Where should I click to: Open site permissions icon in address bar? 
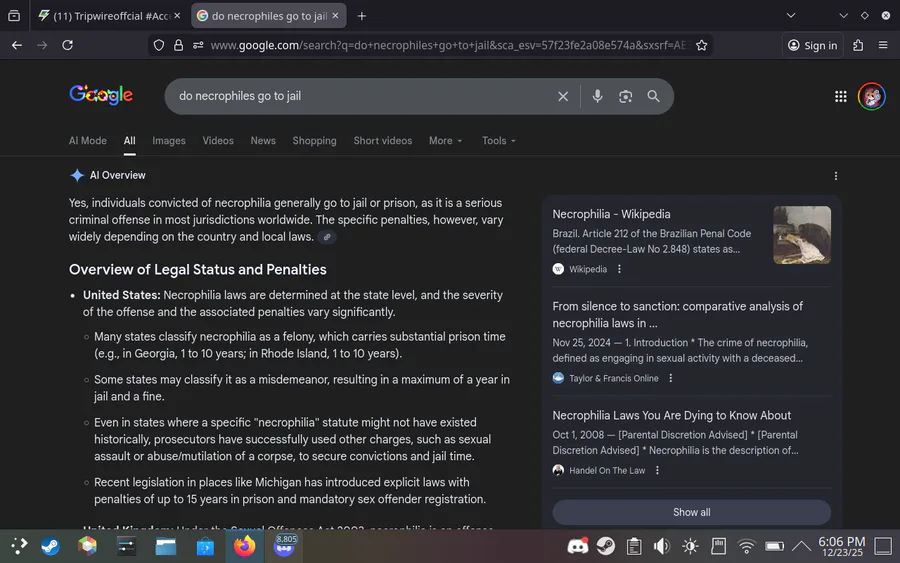pyautogui.click(x=198, y=45)
